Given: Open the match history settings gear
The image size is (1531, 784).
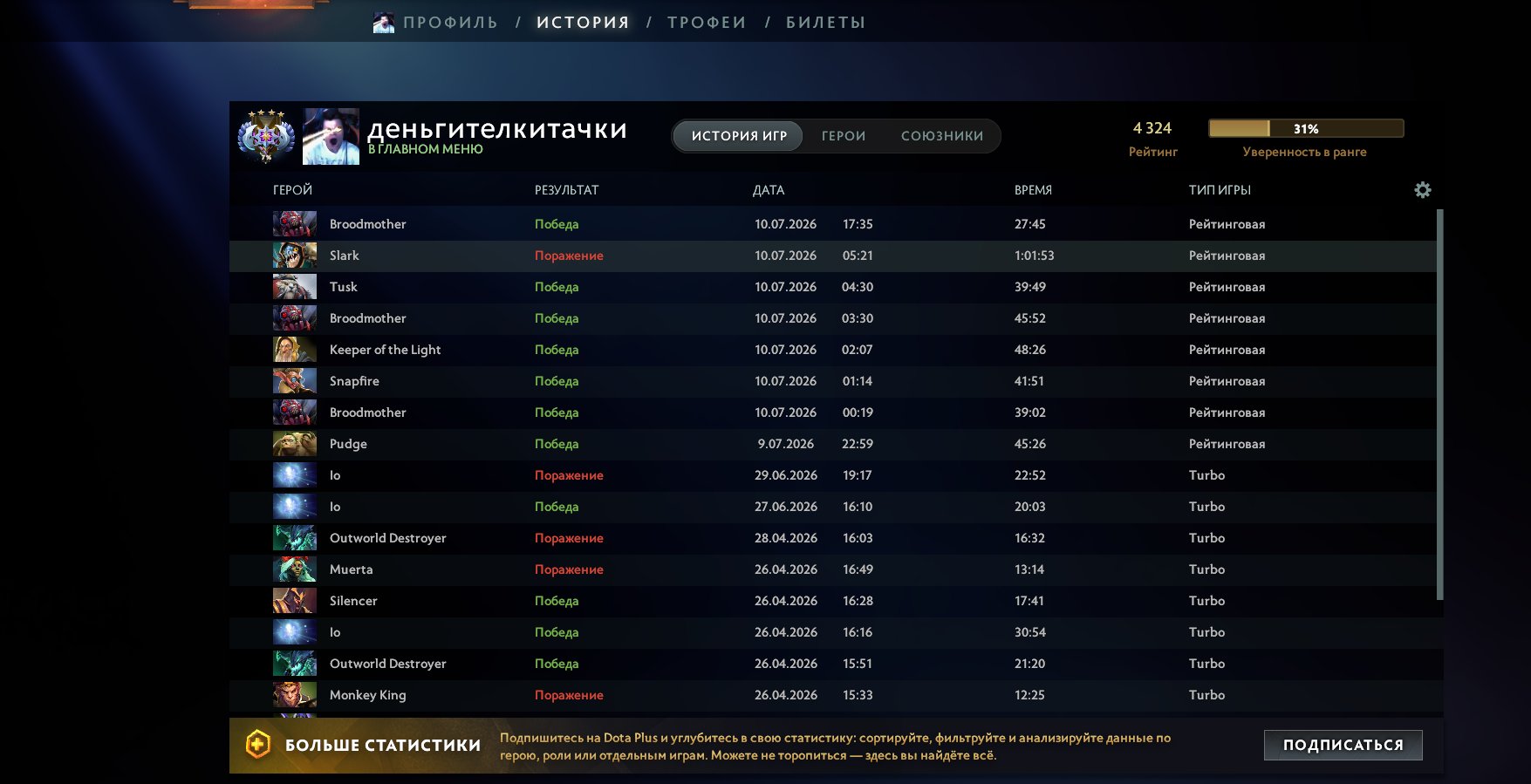Looking at the screenshot, I should (x=1422, y=190).
